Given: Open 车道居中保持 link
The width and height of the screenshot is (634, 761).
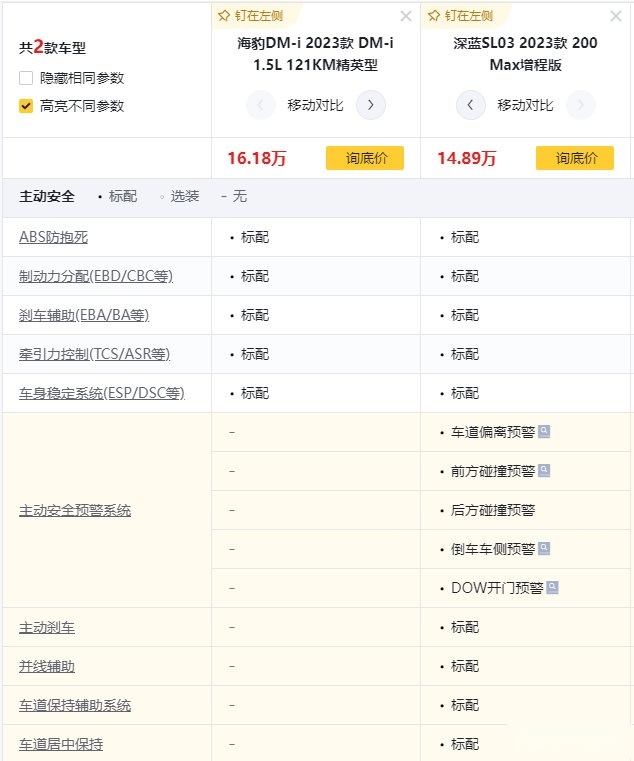Looking at the screenshot, I should coord(61,744).
